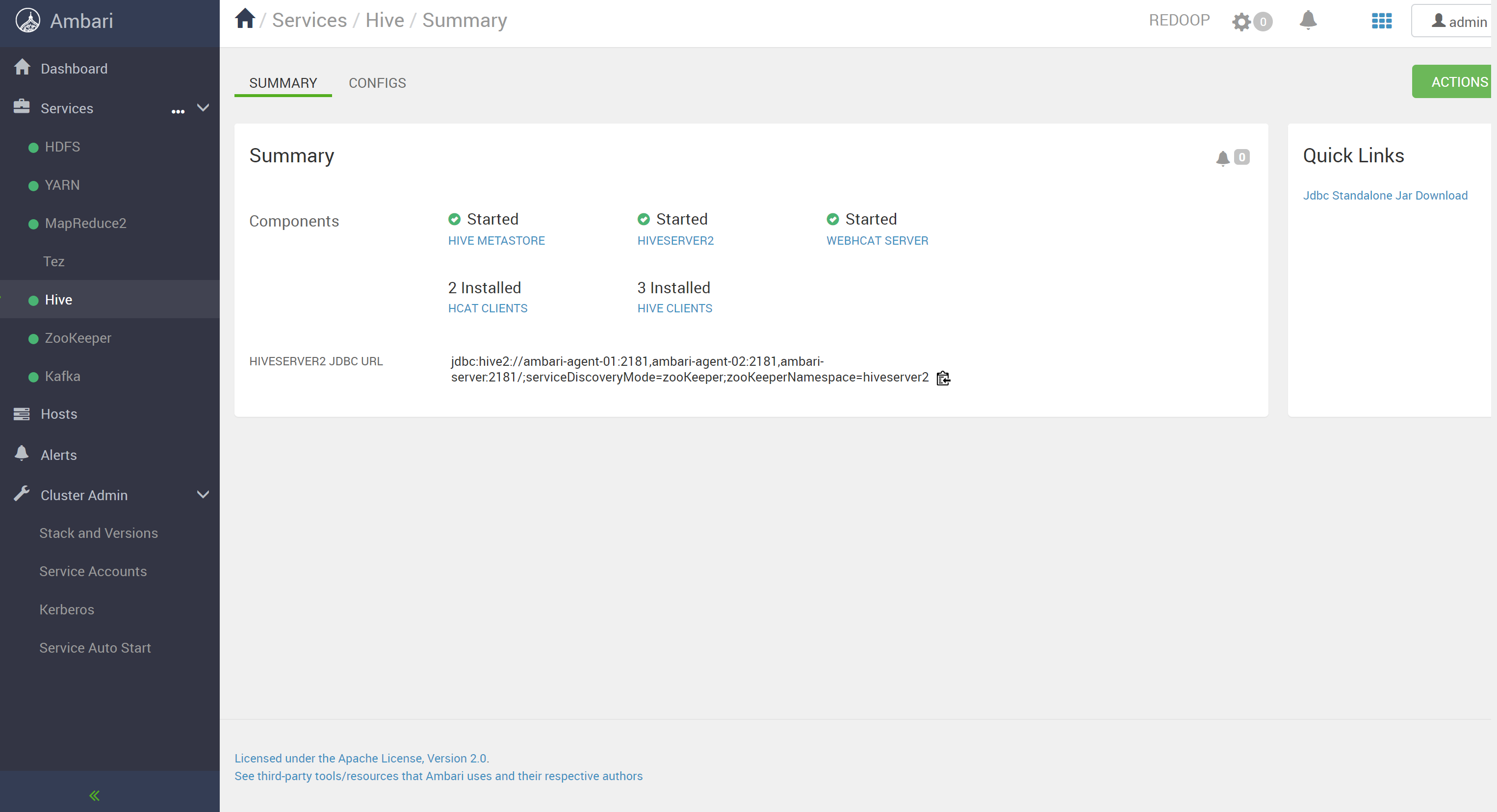Open Services actions ellipsis menu
1497x812 pixels.
click(x=178, y=111)
